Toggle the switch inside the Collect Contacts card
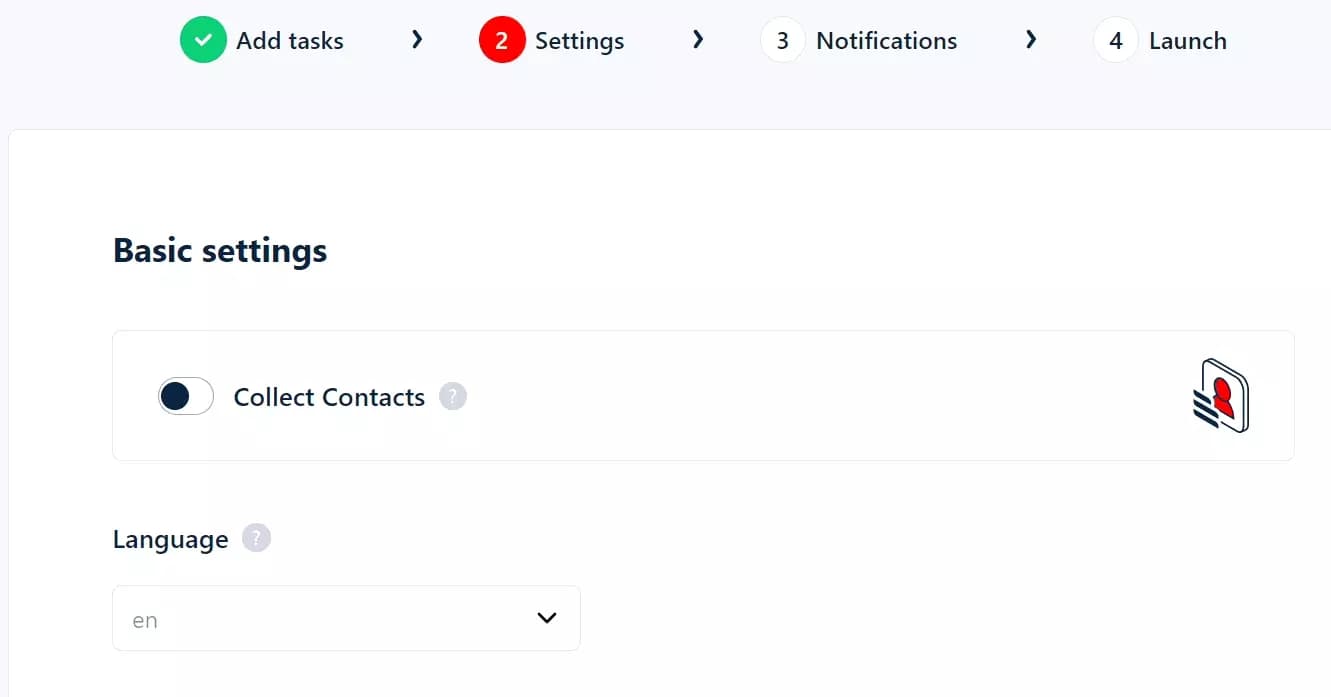This screenshot has height=697, width=1331. pos(185,396)
